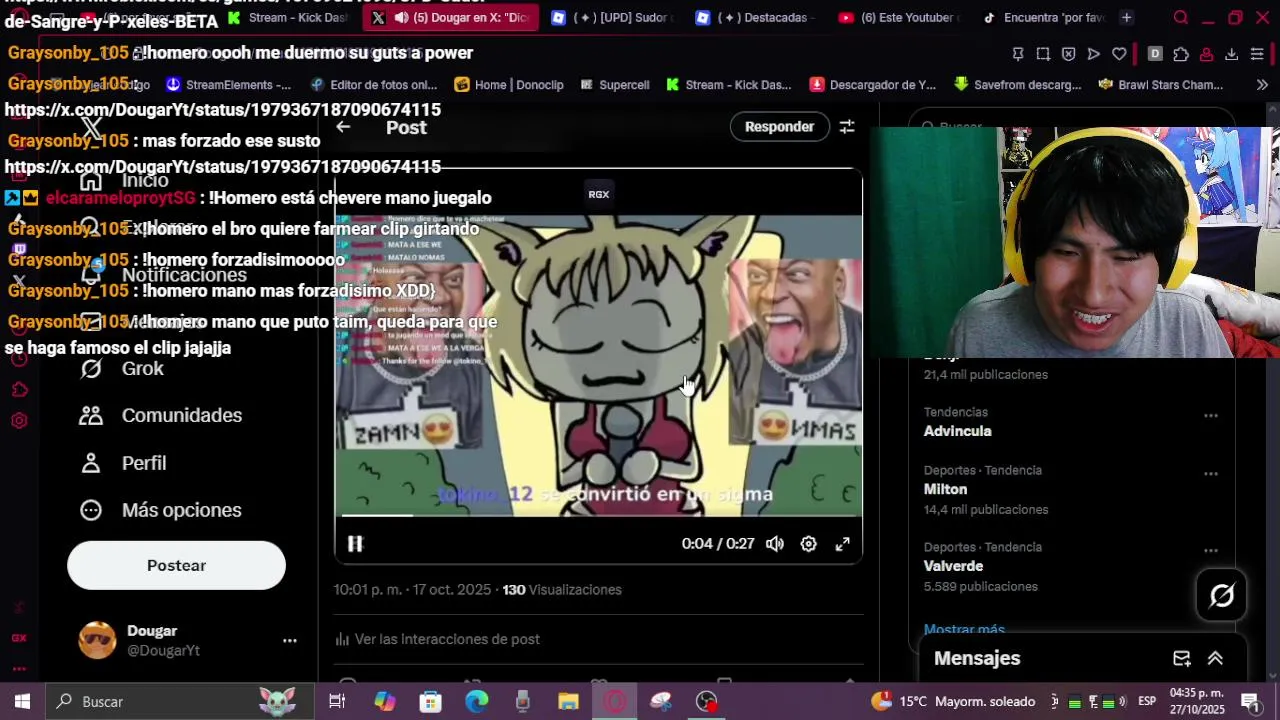Switch the video to fullscreen
The image size is (1280, 720).
[842, 543]
